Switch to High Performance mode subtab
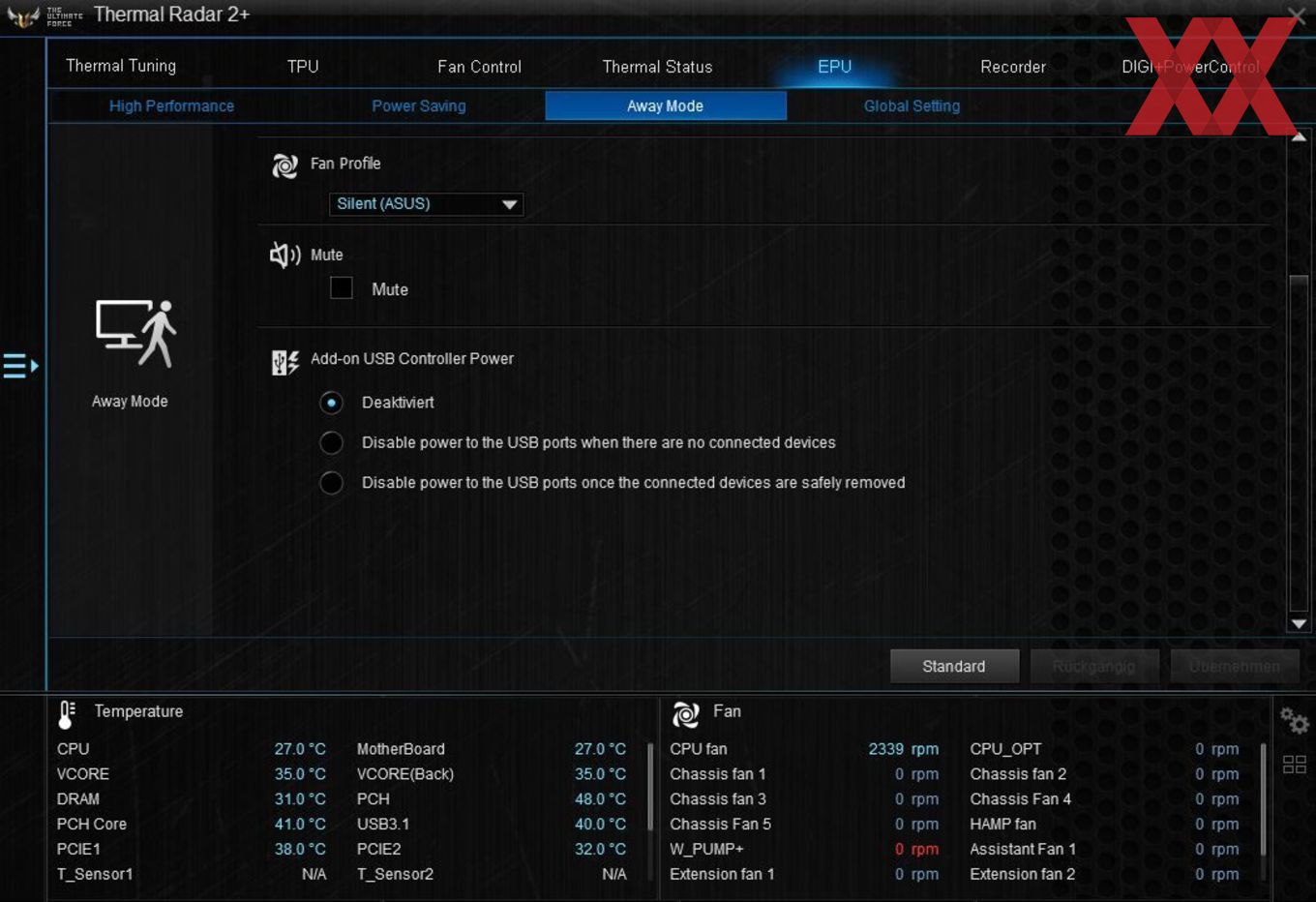Screen dimensions: 1316x902 tap(171, 105)
